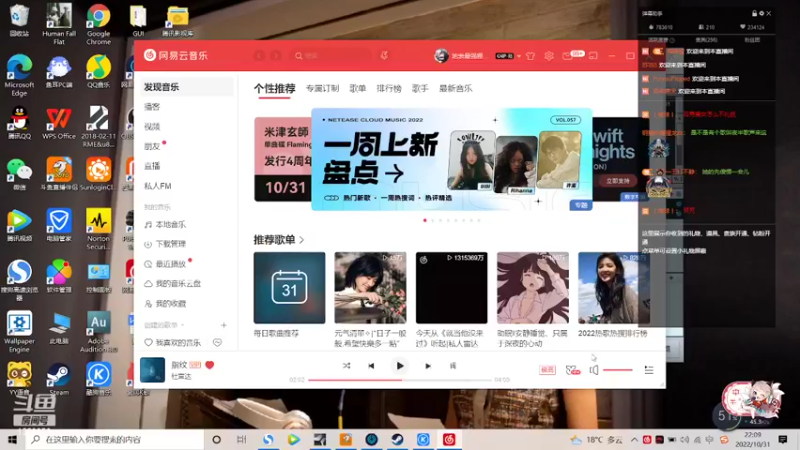
Task: Switch to mini player mode icon
Action: (x=593, y=56)
